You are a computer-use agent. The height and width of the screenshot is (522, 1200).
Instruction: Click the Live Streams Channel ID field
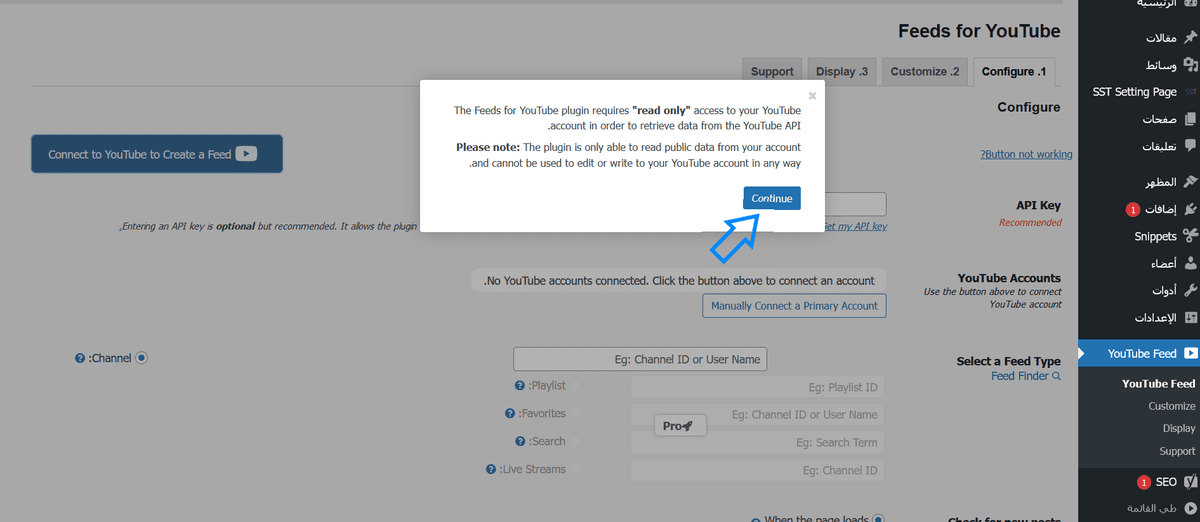click(x=758, y=470)
